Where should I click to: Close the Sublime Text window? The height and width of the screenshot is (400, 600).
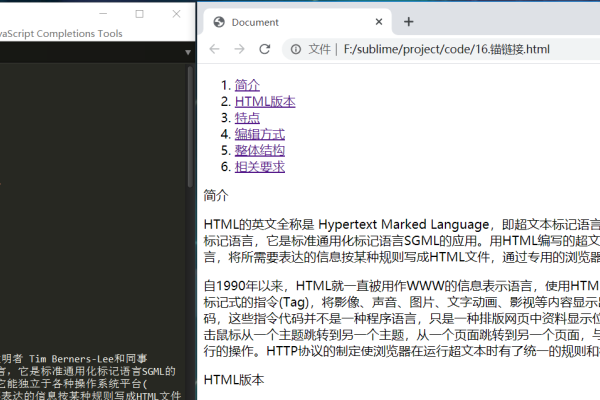click(x=179, y=14)
